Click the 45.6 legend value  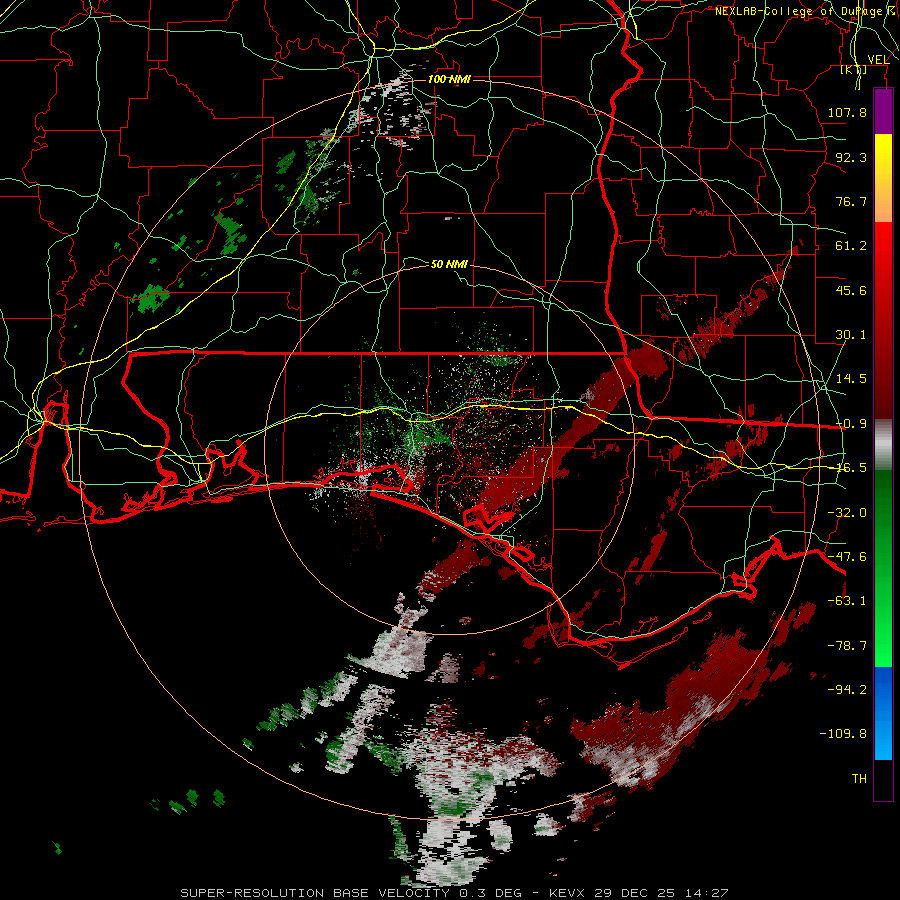(851, 290)
